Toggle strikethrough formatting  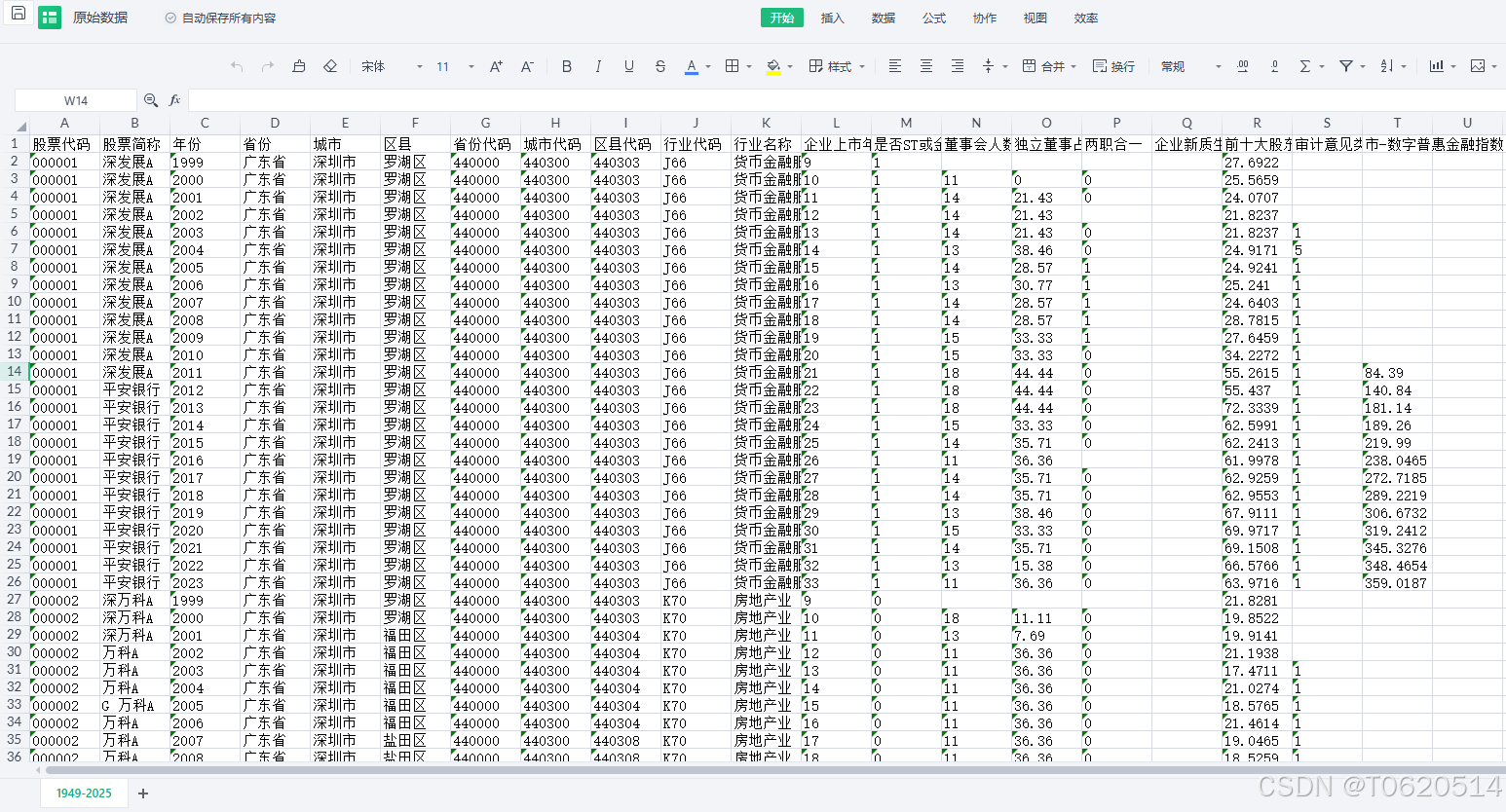click(660, 66)
